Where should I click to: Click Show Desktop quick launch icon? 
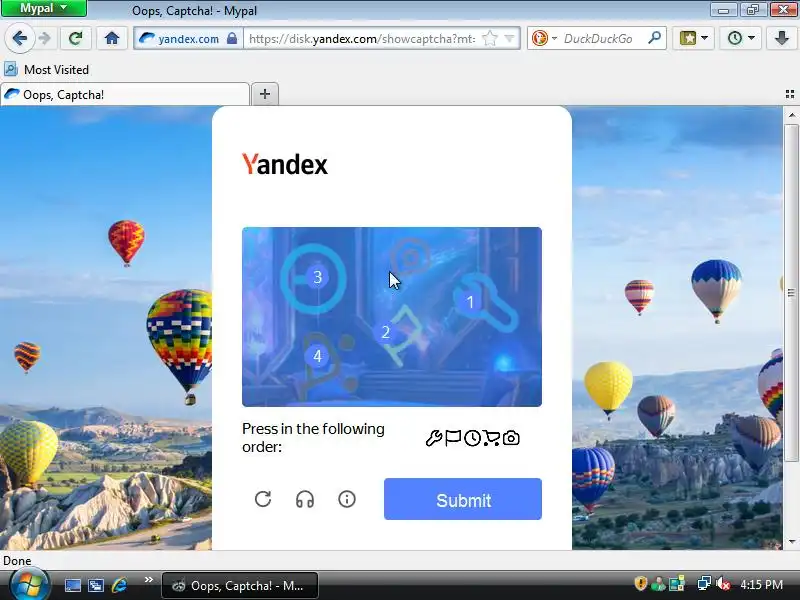(x=72, y=585)
